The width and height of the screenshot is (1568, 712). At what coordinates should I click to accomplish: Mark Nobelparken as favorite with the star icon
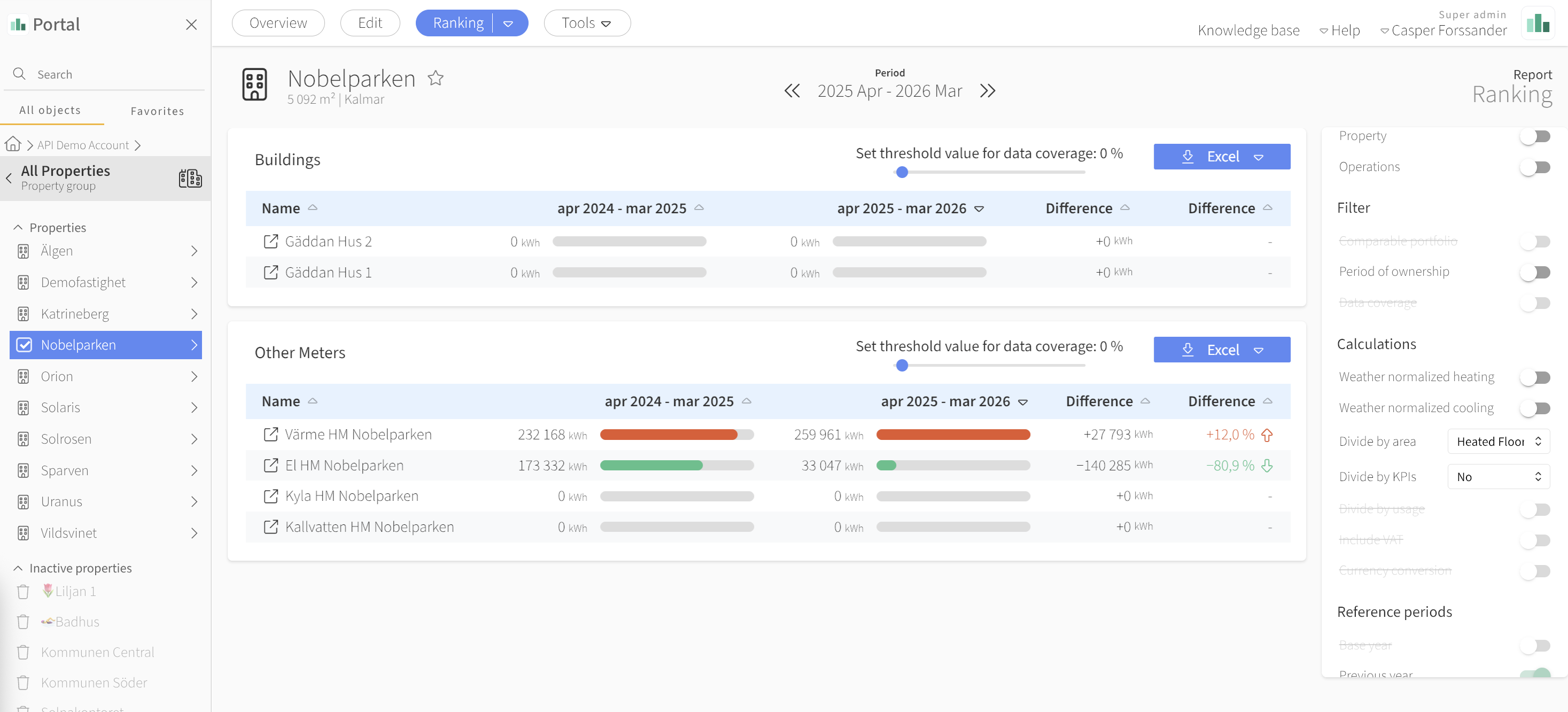435,78
